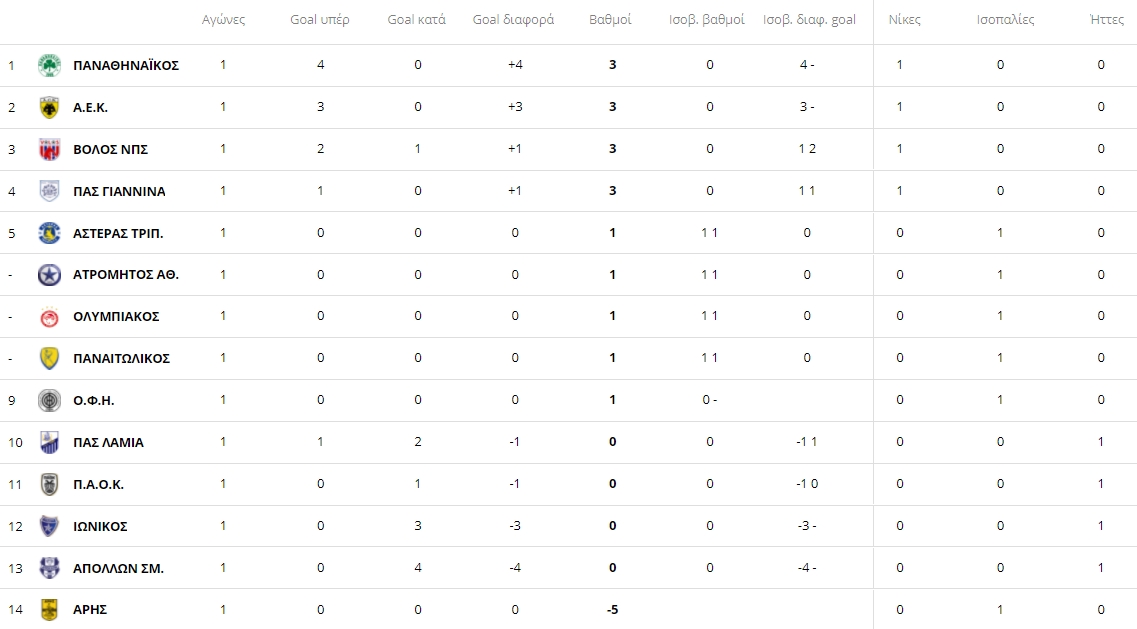The image size is (1137, 629).
Task: Sort table by Βαθμοί column header
Action: 610,20
